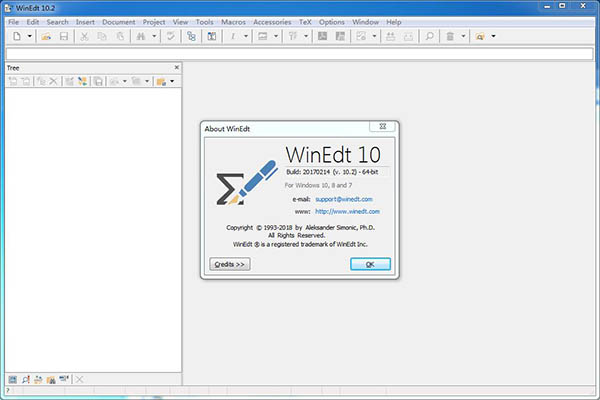Click the second of the two gray tray-shaped icons
Screen dimensions: 600x400
pos(408,36)
